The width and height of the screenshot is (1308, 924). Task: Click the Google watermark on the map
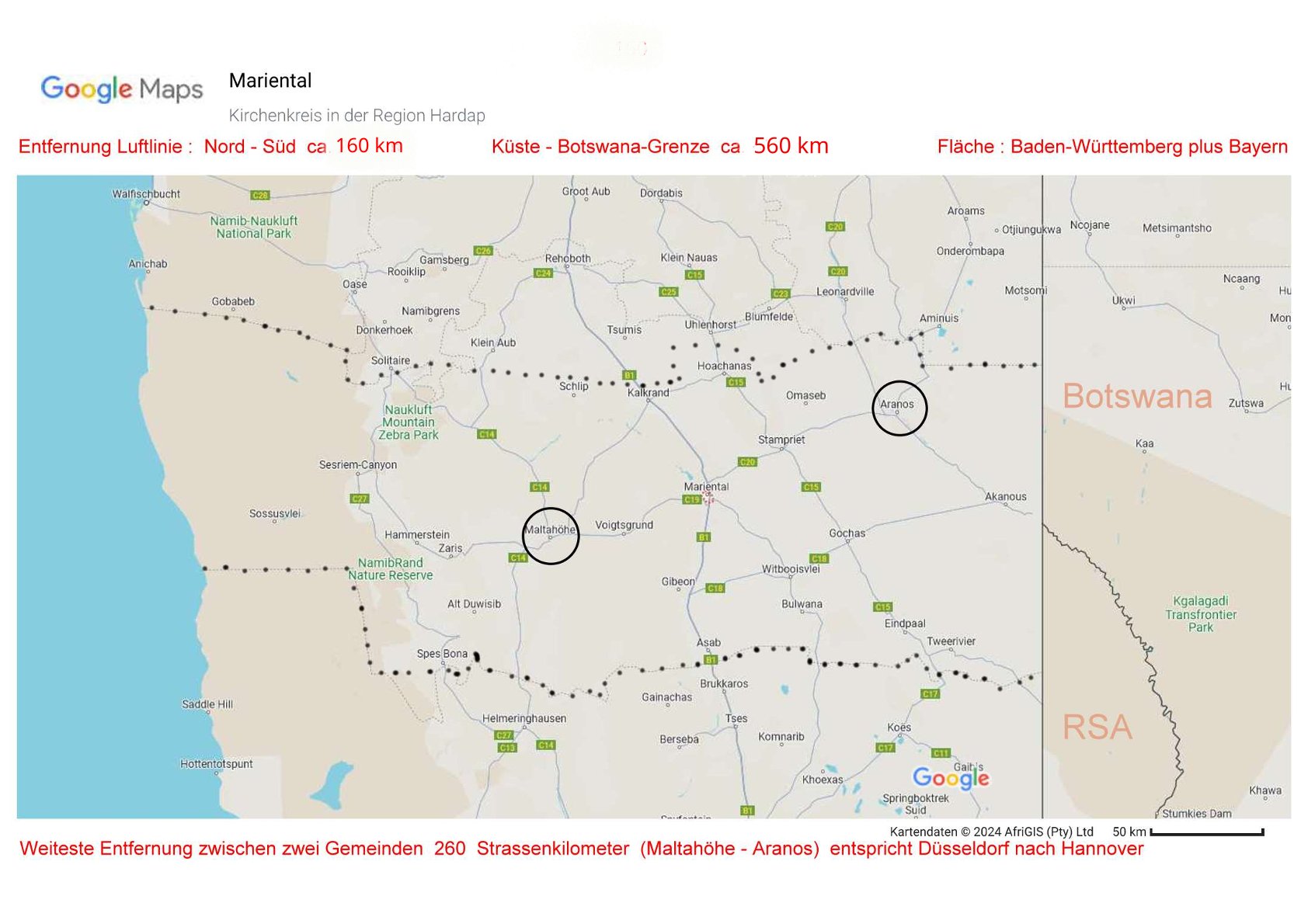point(951,777)
